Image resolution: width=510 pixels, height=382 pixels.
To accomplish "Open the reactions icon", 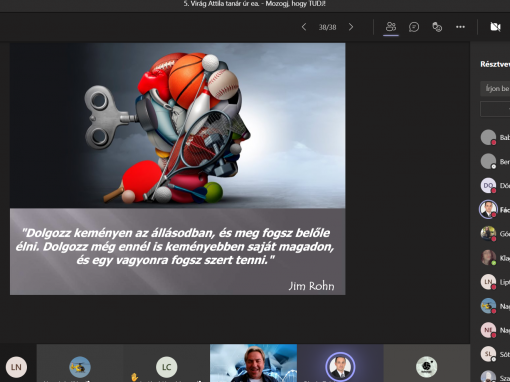I will click(x=437, y=27).
